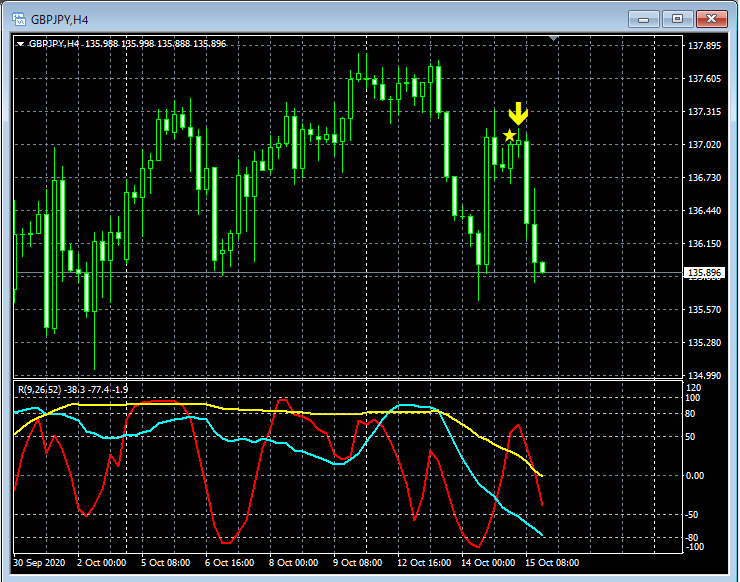Click the 2 Oct 00:00 time label
Screen dimensions: 740x582
[101, 563]
